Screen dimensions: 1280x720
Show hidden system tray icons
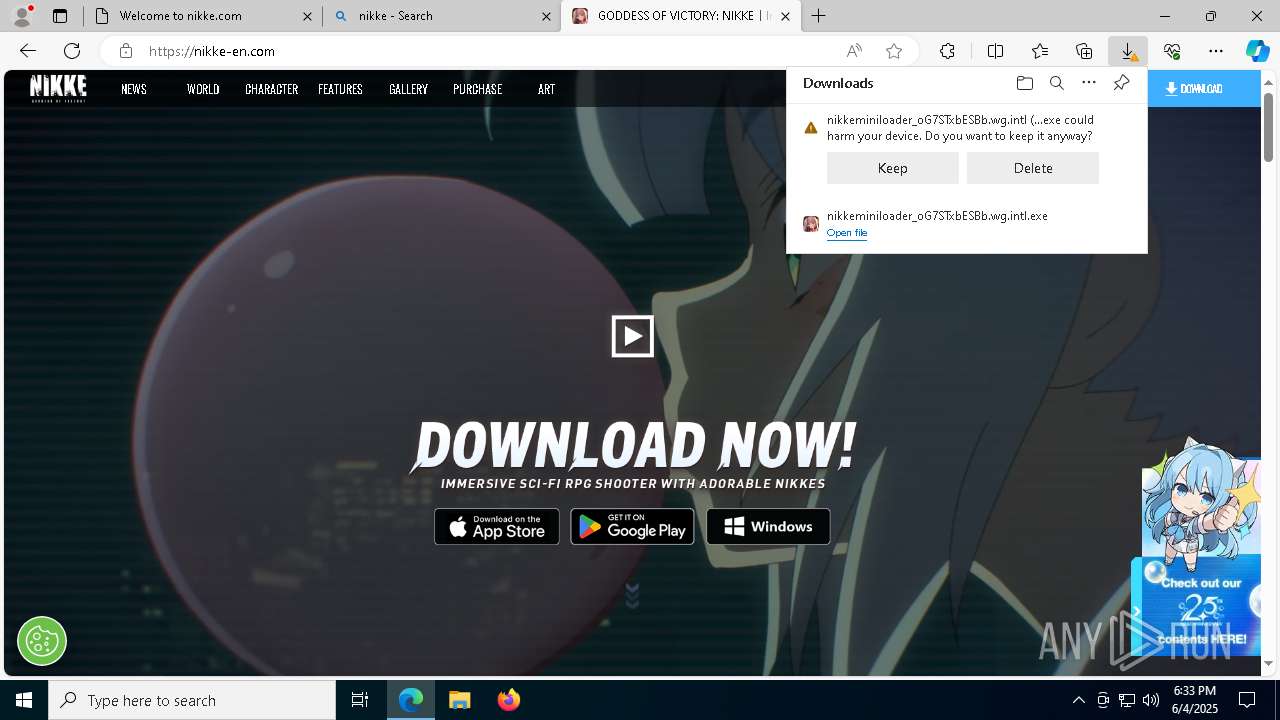(x=1078, y=700)
